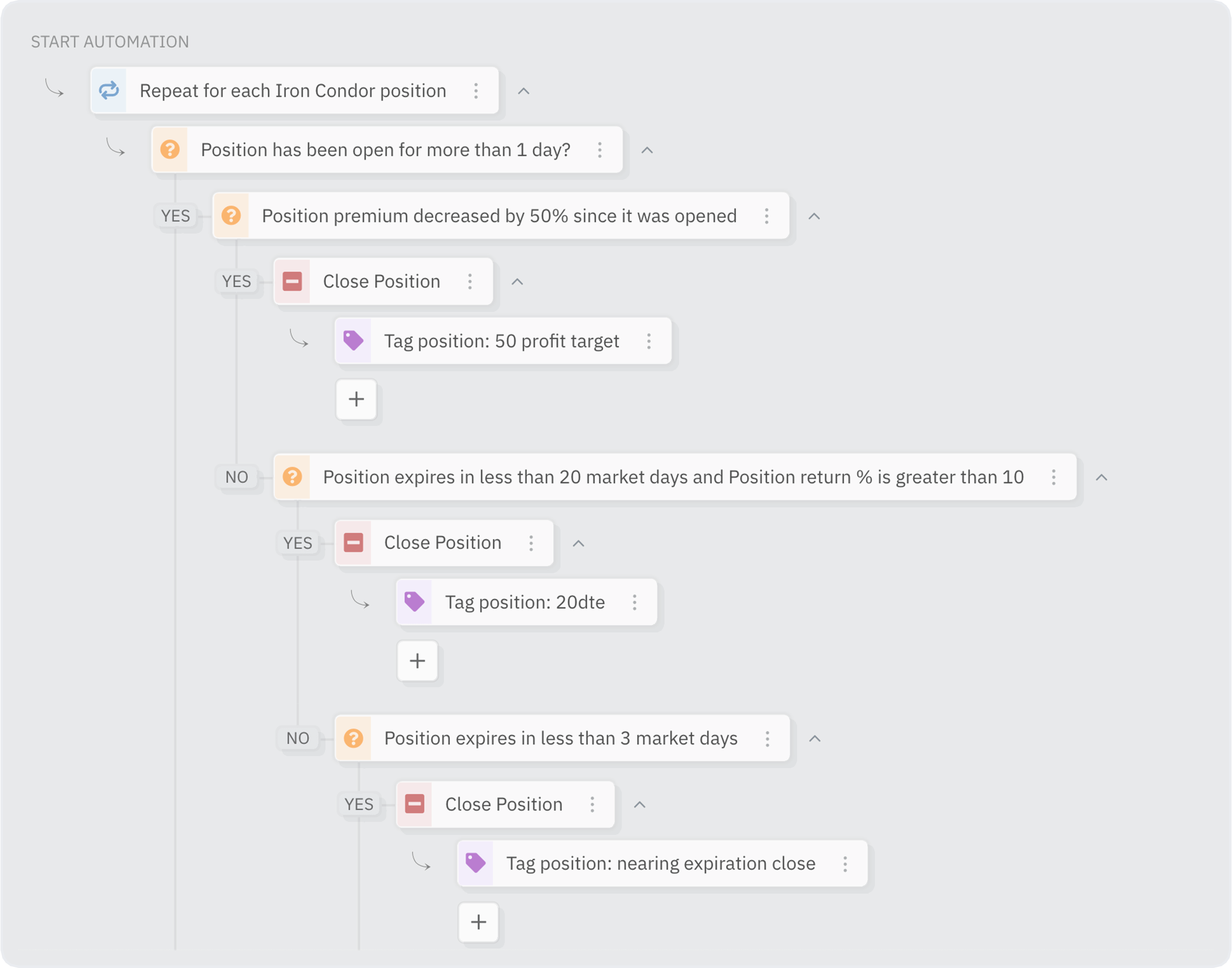Click the Close Position icon in the 20dte branch
Viewport: 1232px width, 968px height.
coord(353,543)
